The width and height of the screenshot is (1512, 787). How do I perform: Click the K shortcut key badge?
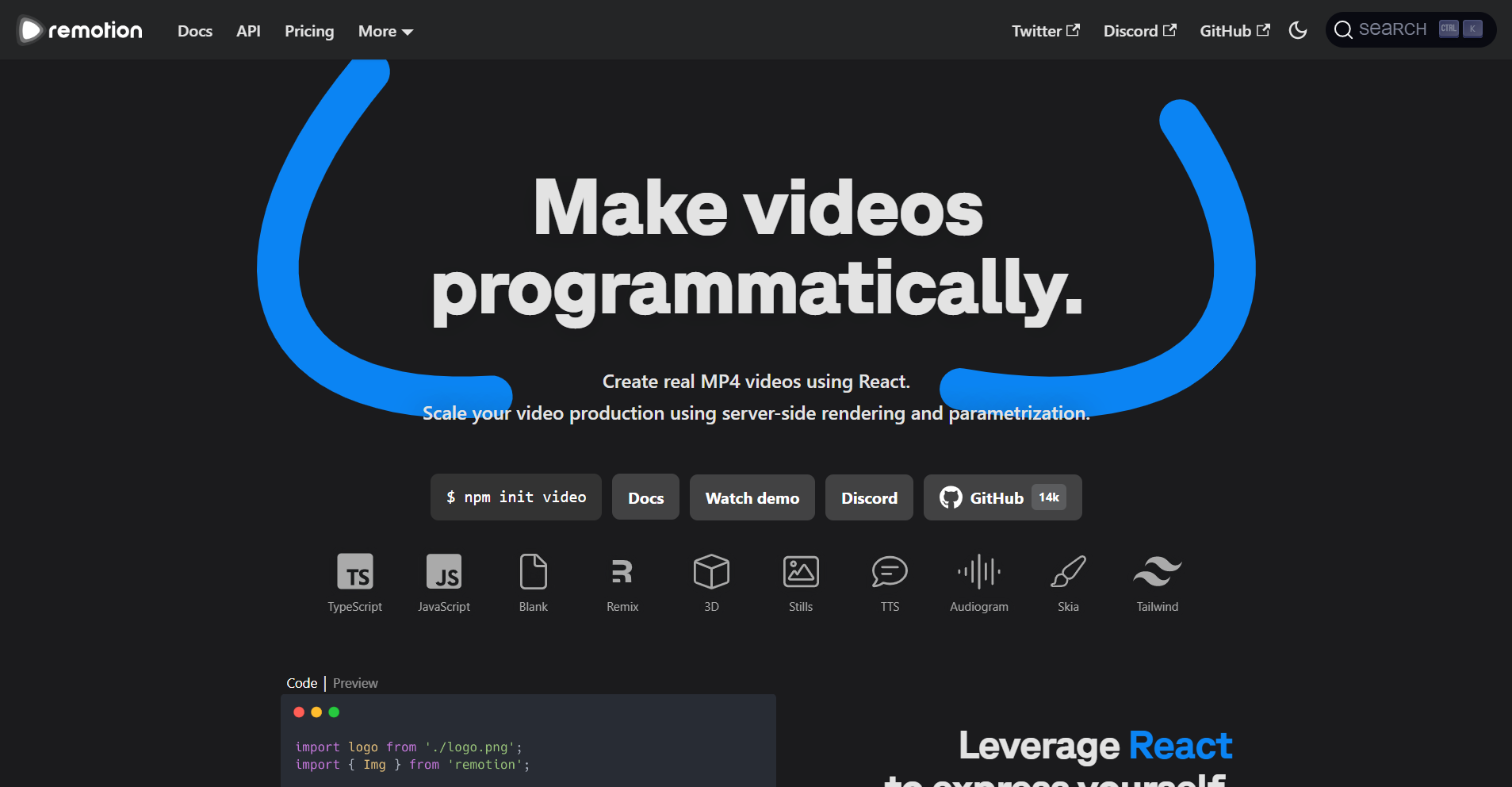[x=1472, y=29]
